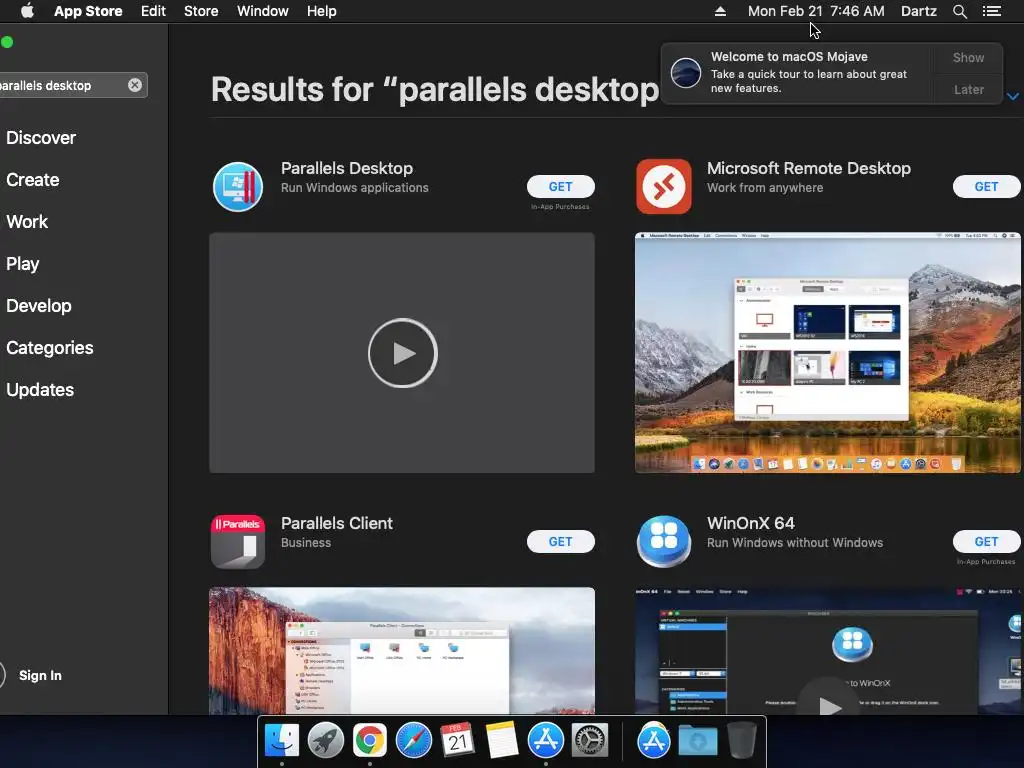The height and width of the screenshot is (768, 1024).
Task: Open Safari from the Dock
Action: point(413,741)
